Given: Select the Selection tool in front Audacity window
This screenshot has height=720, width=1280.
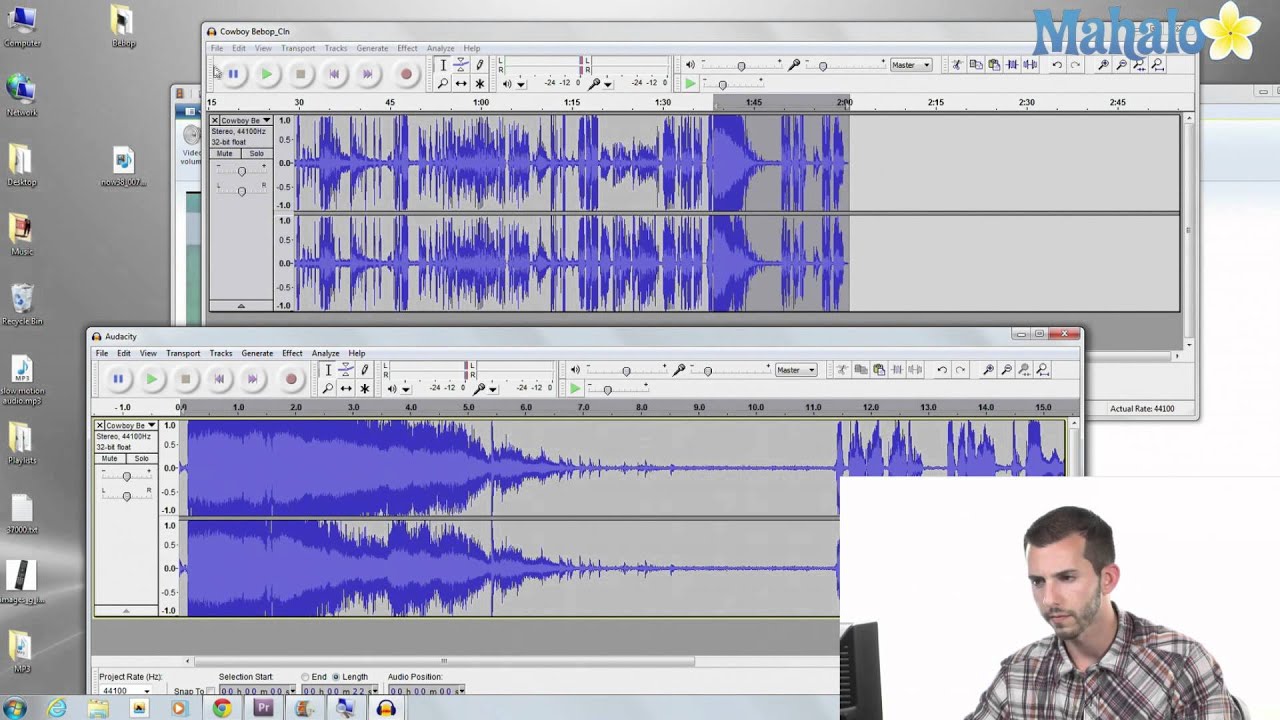Looking at the screenshot, I should [328, 370].
